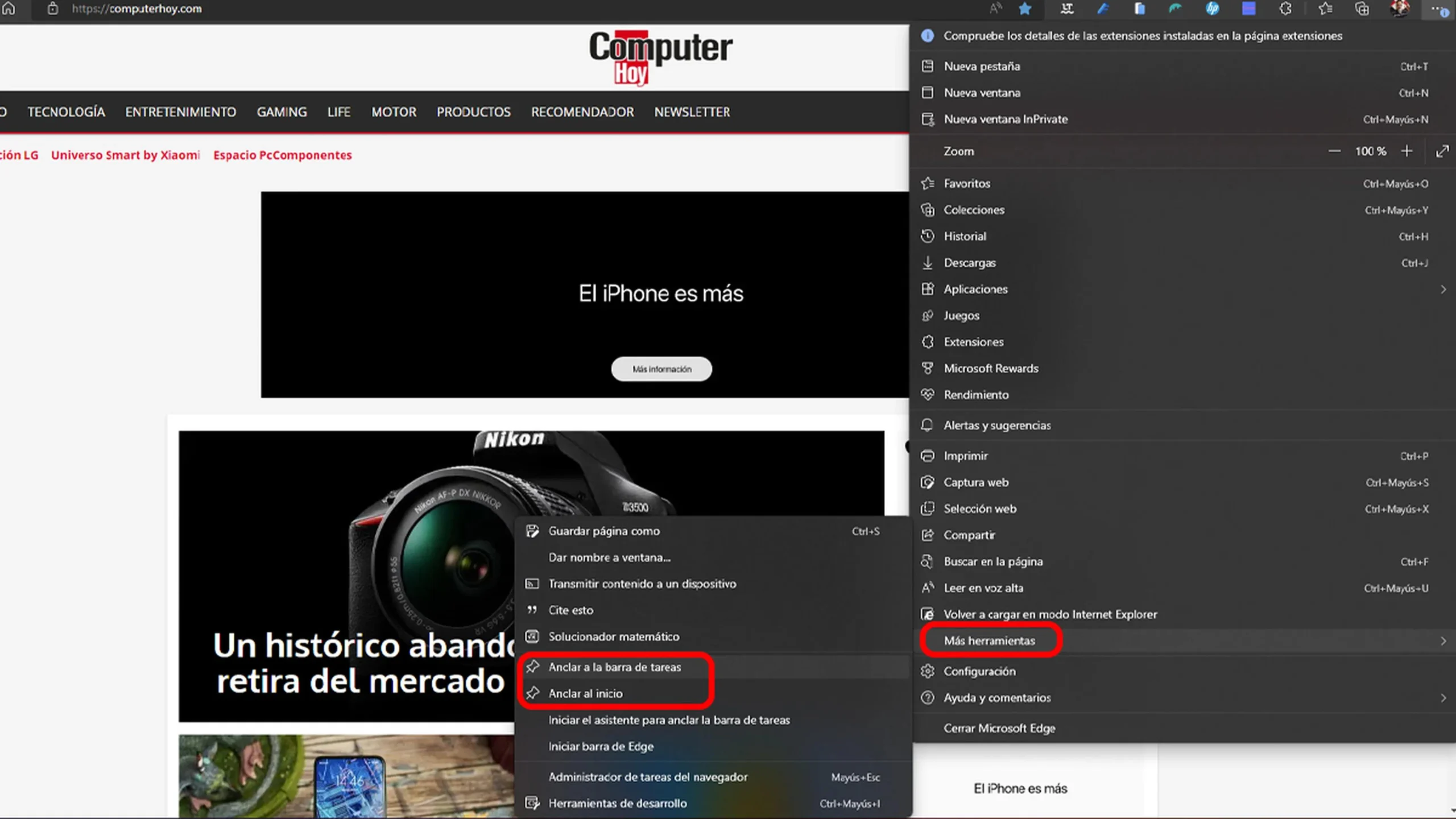Select Iniciar el asistente para anclar

714,720
